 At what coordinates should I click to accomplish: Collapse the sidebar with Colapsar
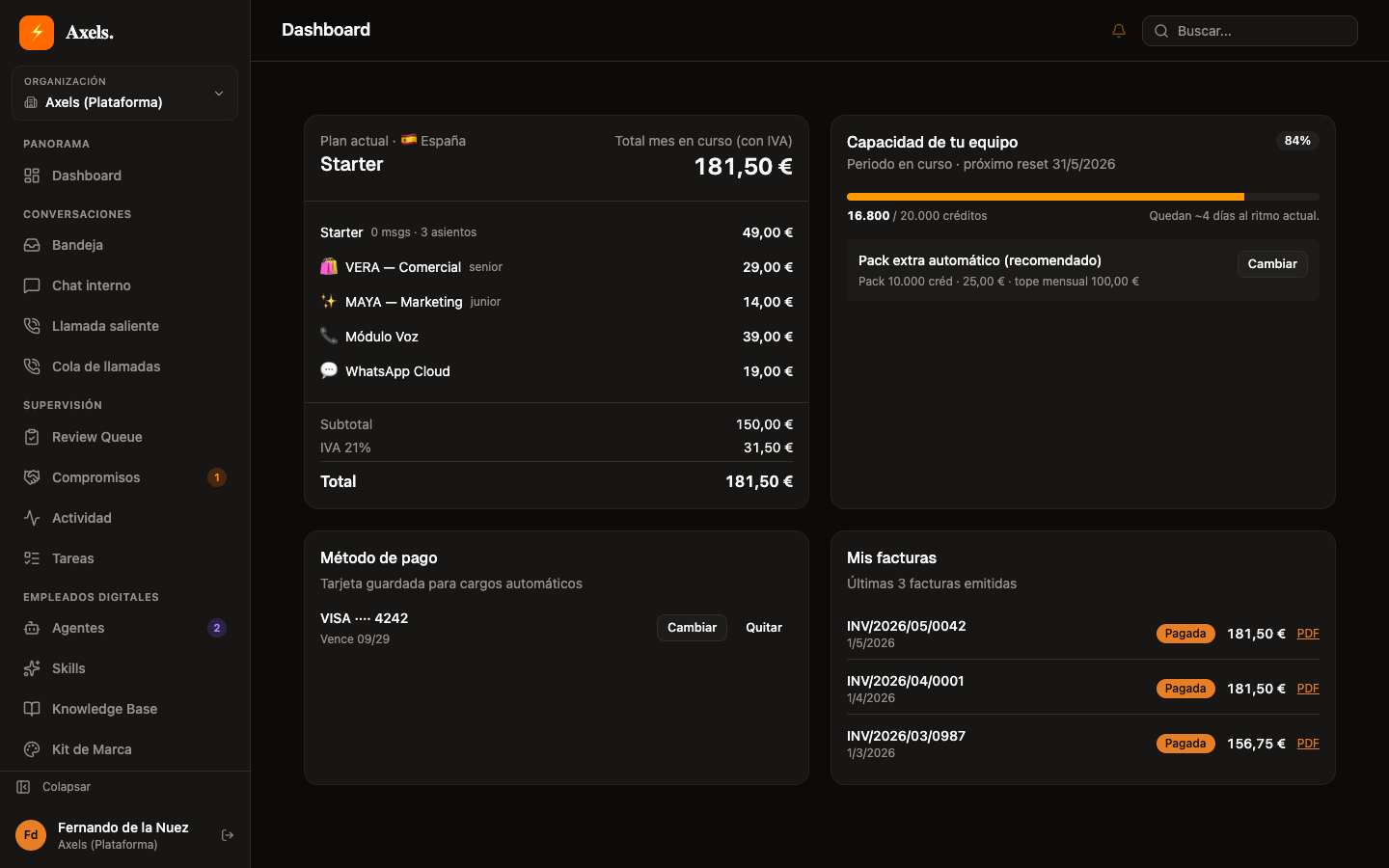click(54, 787)
